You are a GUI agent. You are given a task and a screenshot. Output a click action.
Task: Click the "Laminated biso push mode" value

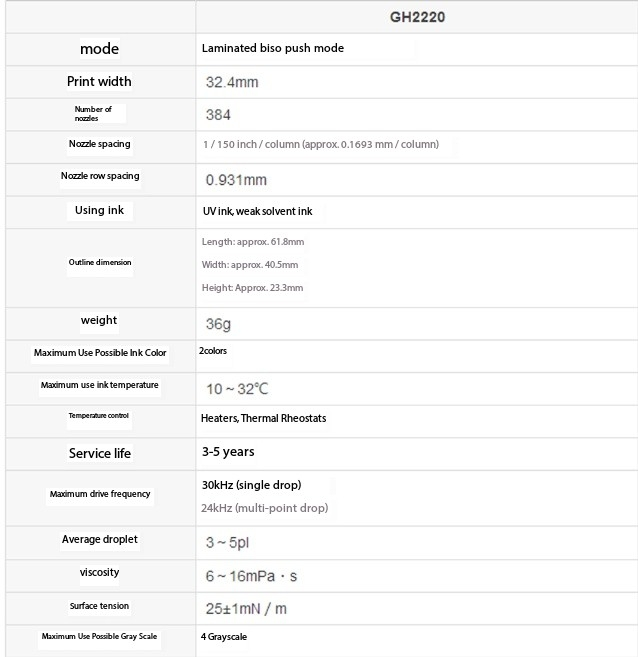pyautogui.click(x=273, y=48)
